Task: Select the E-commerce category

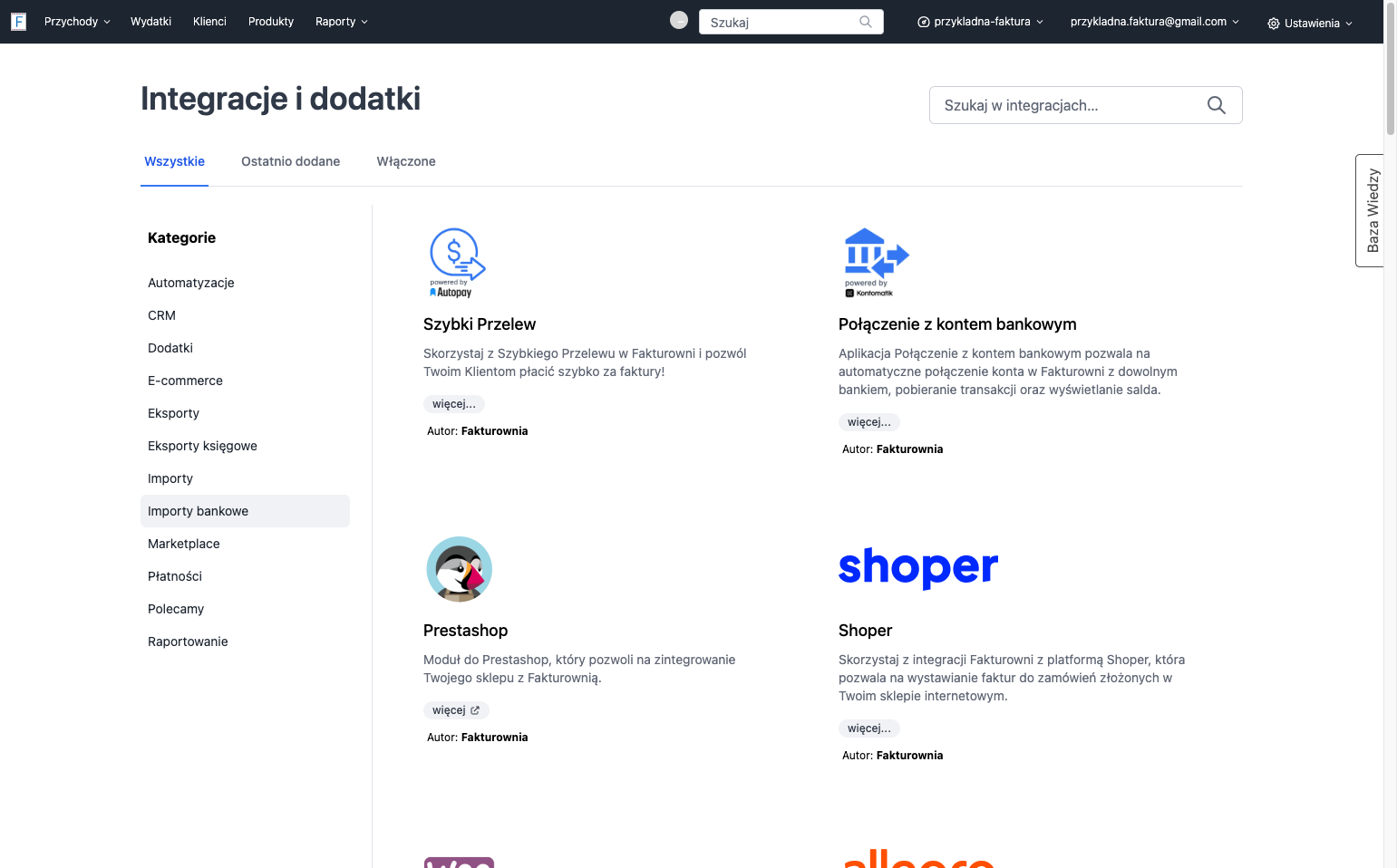Action: point(245,381)
